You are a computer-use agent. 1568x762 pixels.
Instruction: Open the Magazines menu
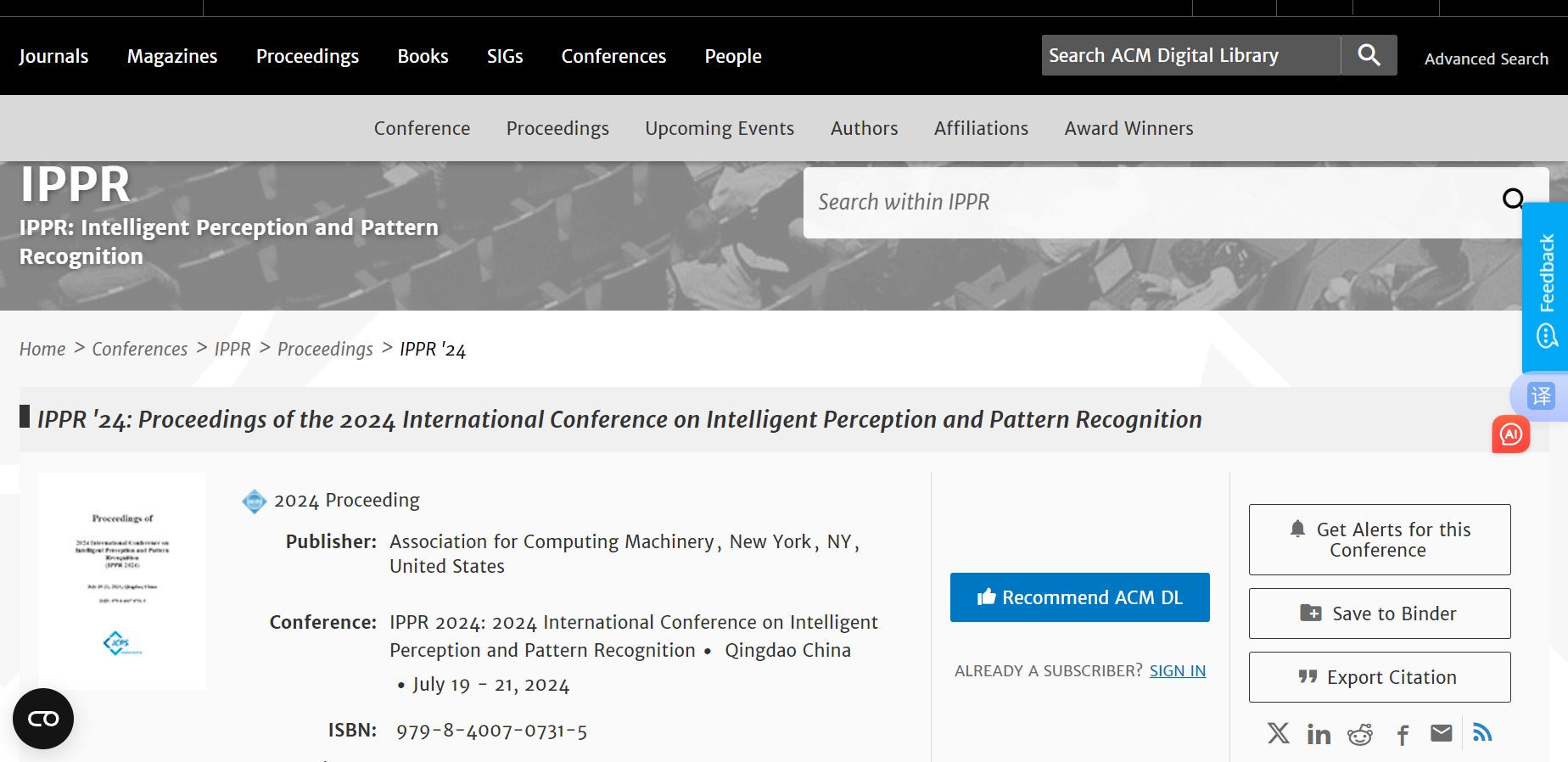[172, 56]
